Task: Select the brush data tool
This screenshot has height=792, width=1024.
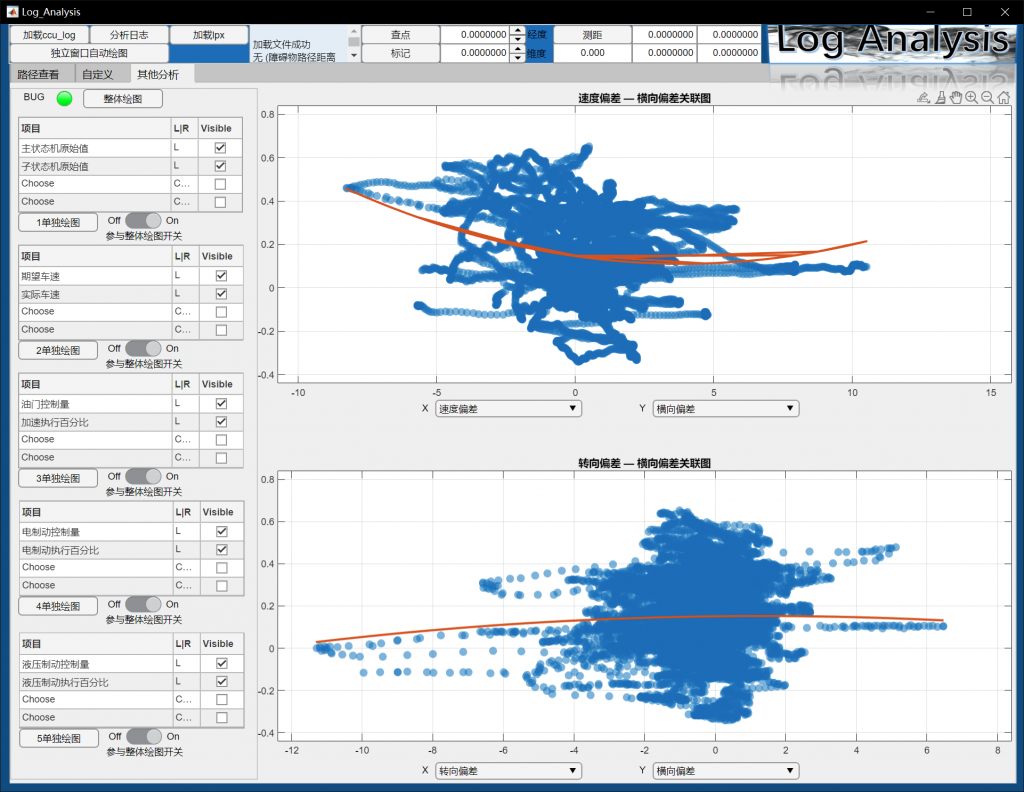Action: tap(940, 98)
